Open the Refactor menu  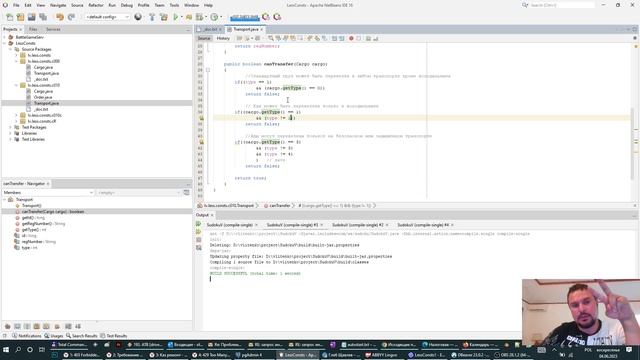(x=96, y=5)
